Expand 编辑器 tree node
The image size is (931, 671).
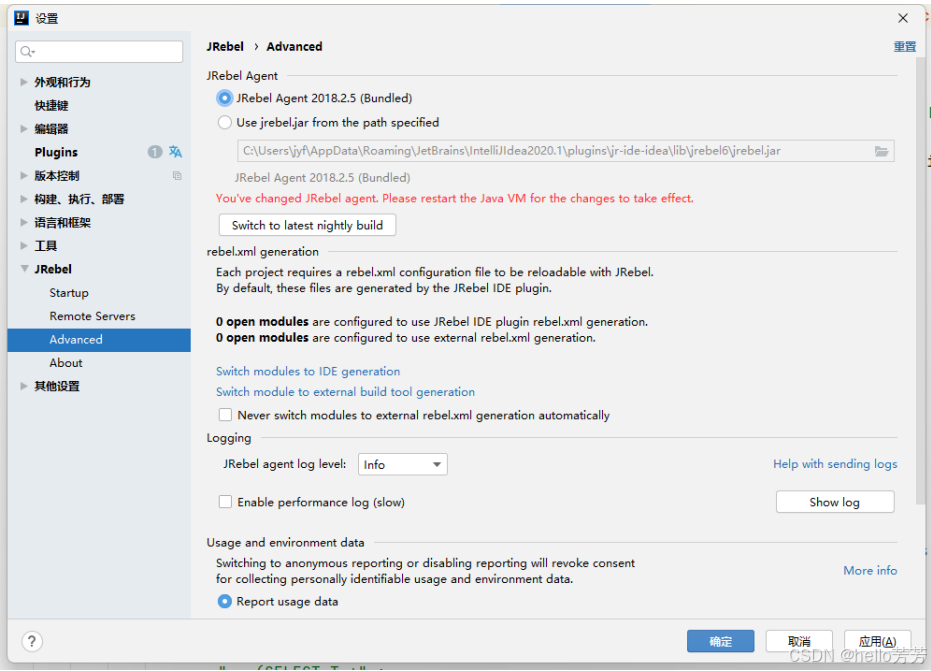pyautogui.click(x=24, y=128)
